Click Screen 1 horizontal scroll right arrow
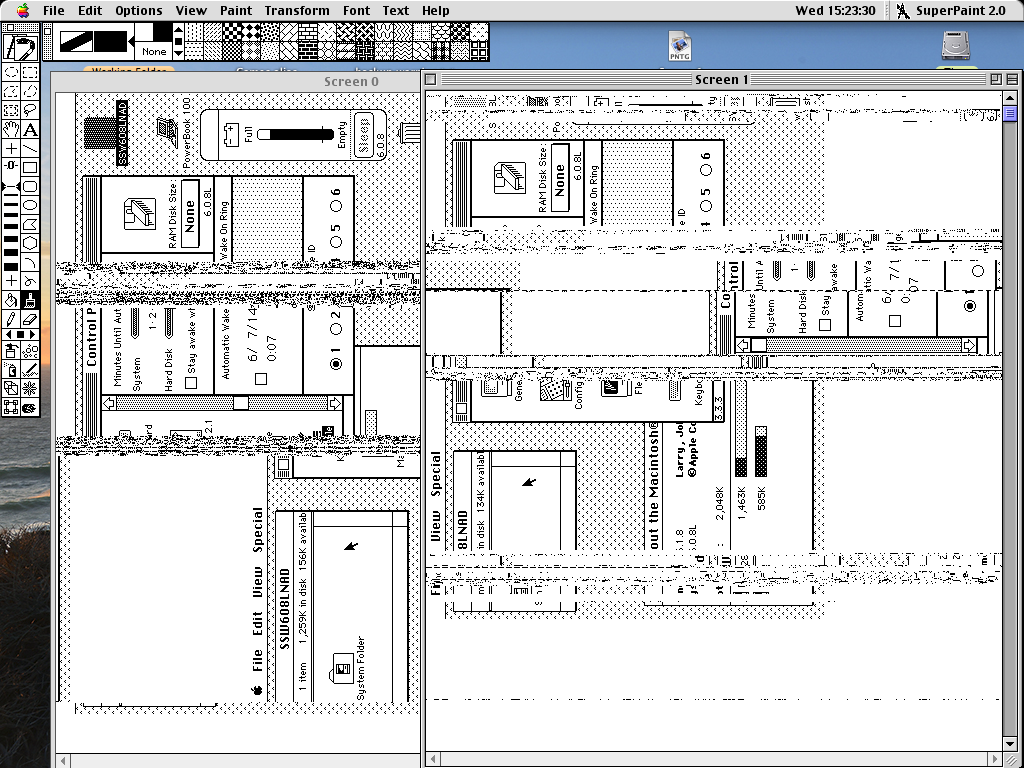The width and height of the screenshot is (1024, 768). coord(995,760)
